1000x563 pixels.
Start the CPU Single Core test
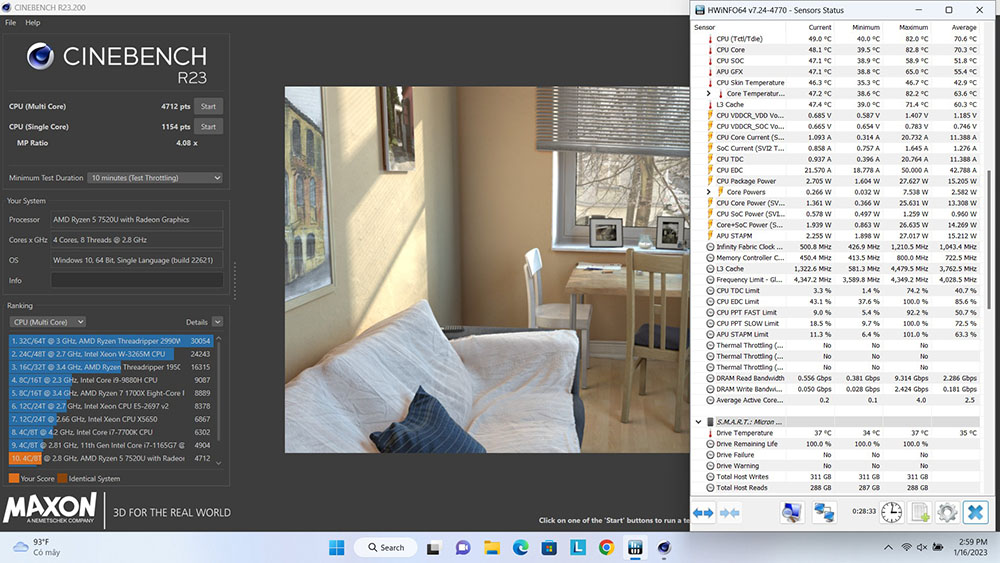pyautogui.click(x=209, y=127)
